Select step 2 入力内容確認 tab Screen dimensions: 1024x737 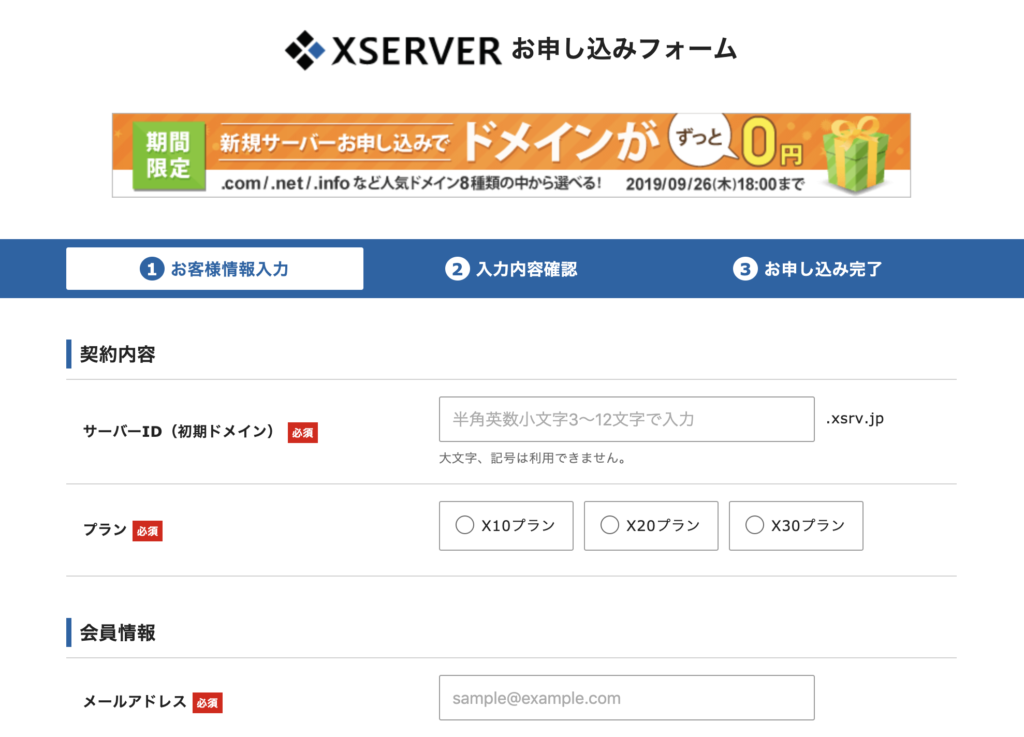[x=511, y=269]
